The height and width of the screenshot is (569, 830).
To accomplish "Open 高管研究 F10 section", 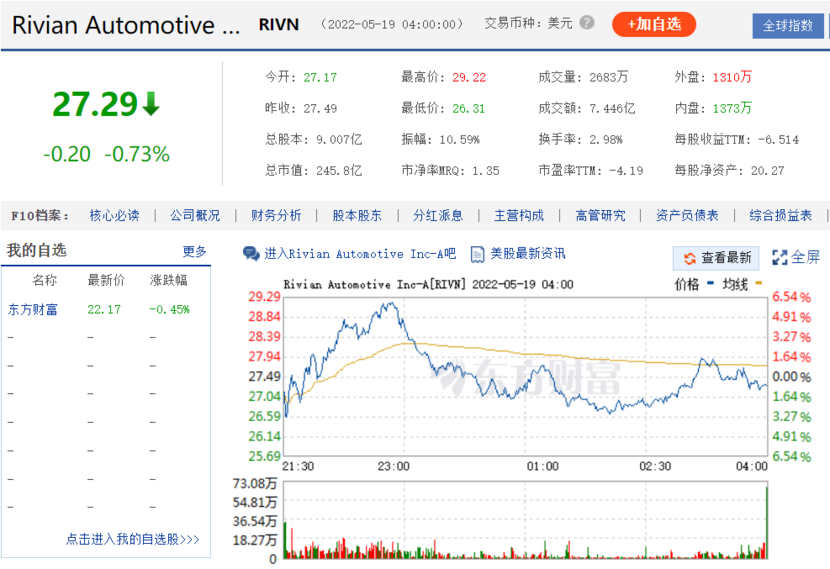I will [x=600, y=215].
